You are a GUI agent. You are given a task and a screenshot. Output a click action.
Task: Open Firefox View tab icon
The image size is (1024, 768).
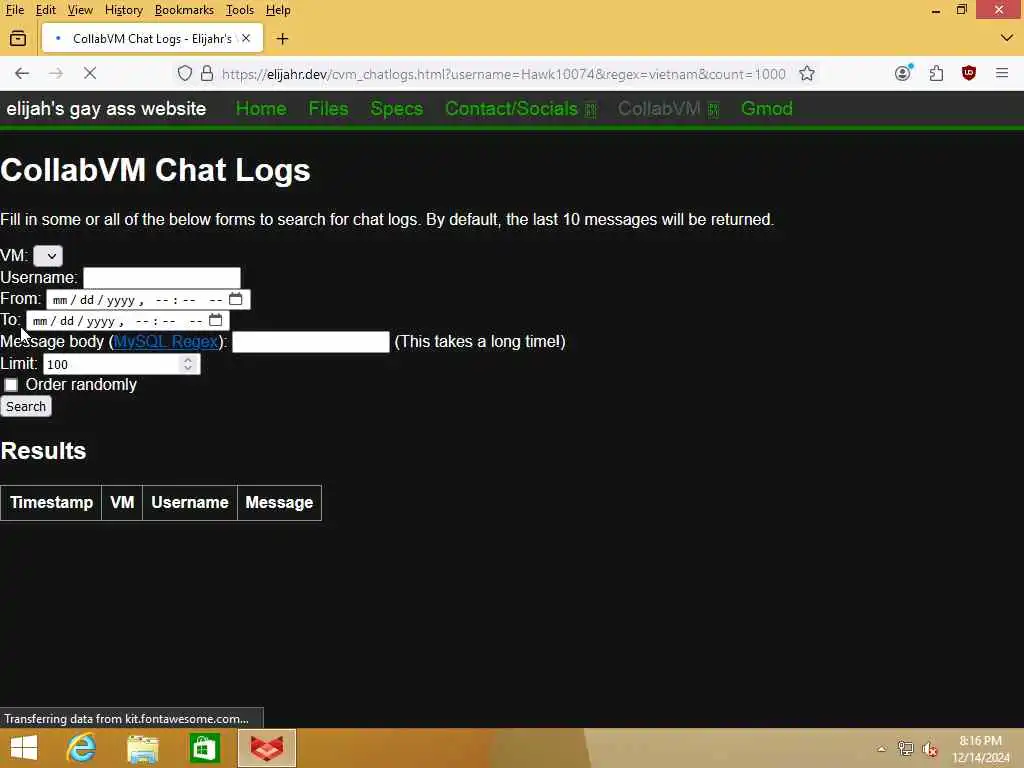(x=18, y=39)
